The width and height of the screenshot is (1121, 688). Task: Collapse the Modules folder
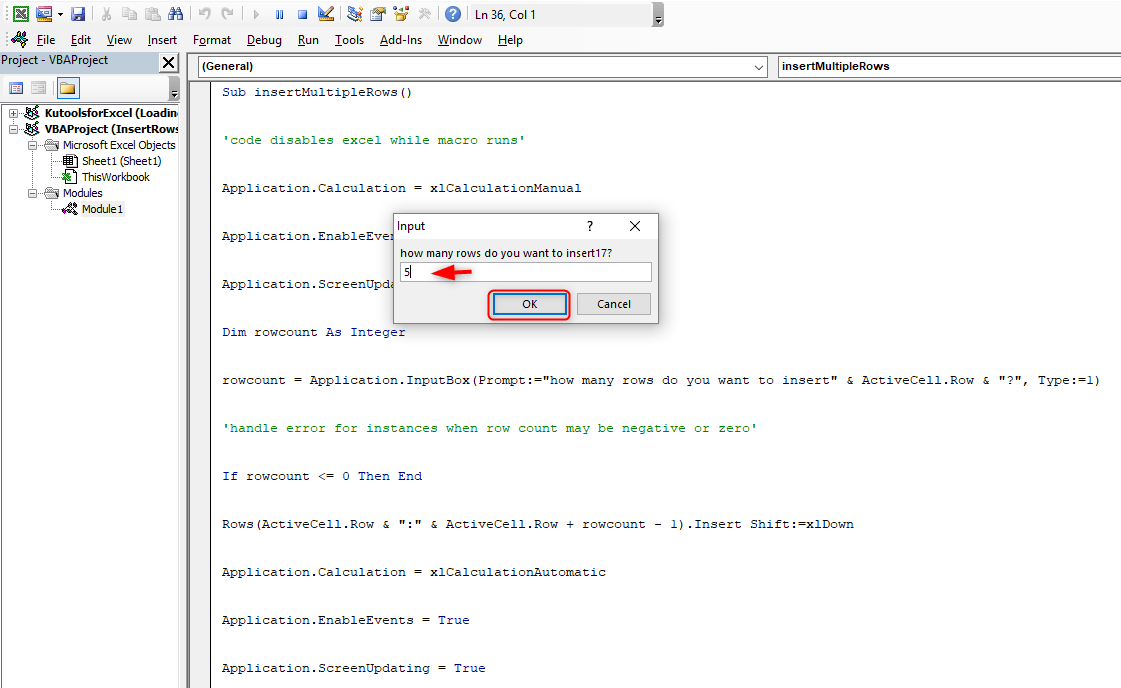(33, 192)
